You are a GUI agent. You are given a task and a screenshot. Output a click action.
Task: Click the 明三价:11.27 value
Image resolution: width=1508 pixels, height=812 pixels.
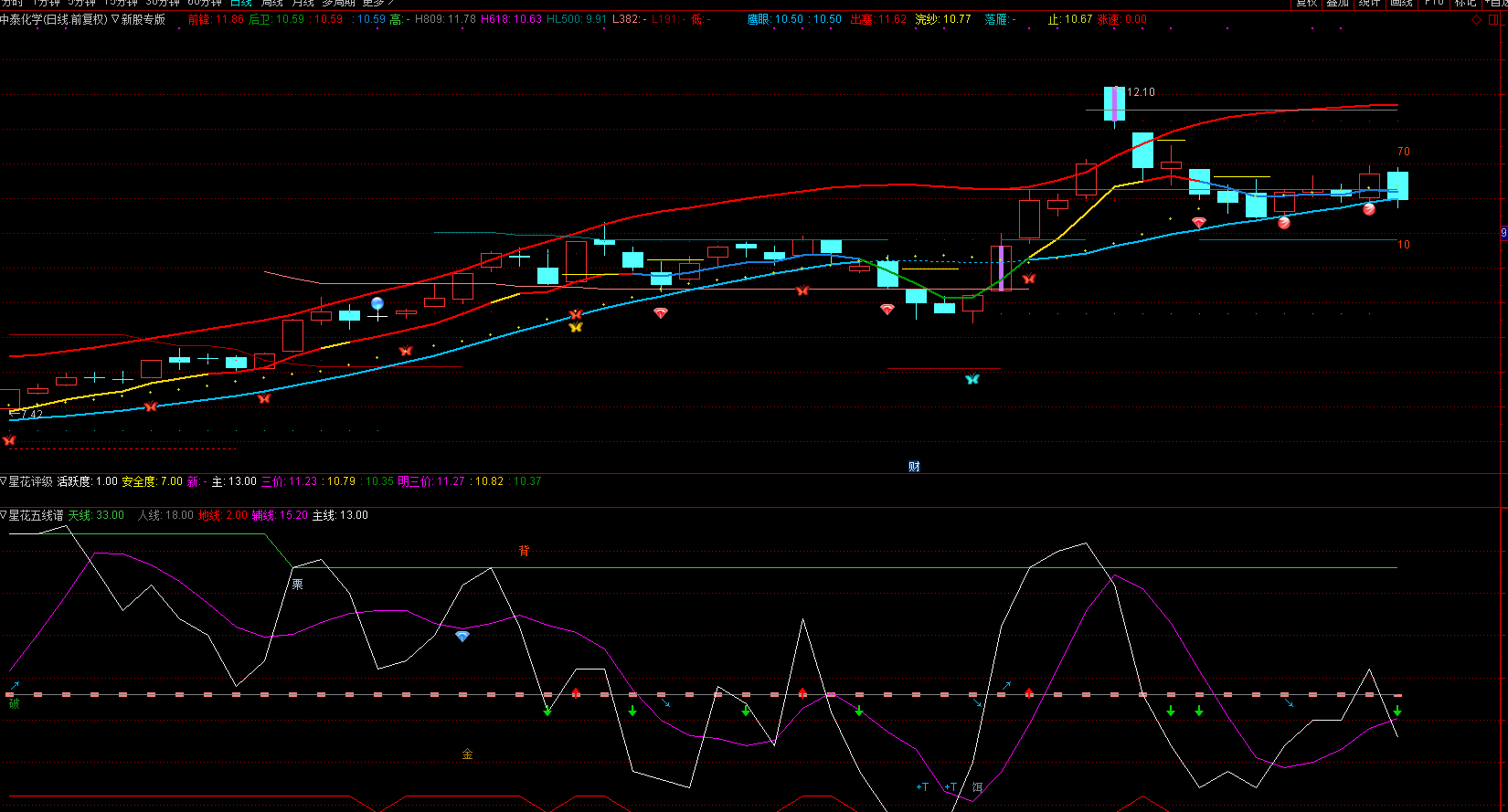point(431,481)
